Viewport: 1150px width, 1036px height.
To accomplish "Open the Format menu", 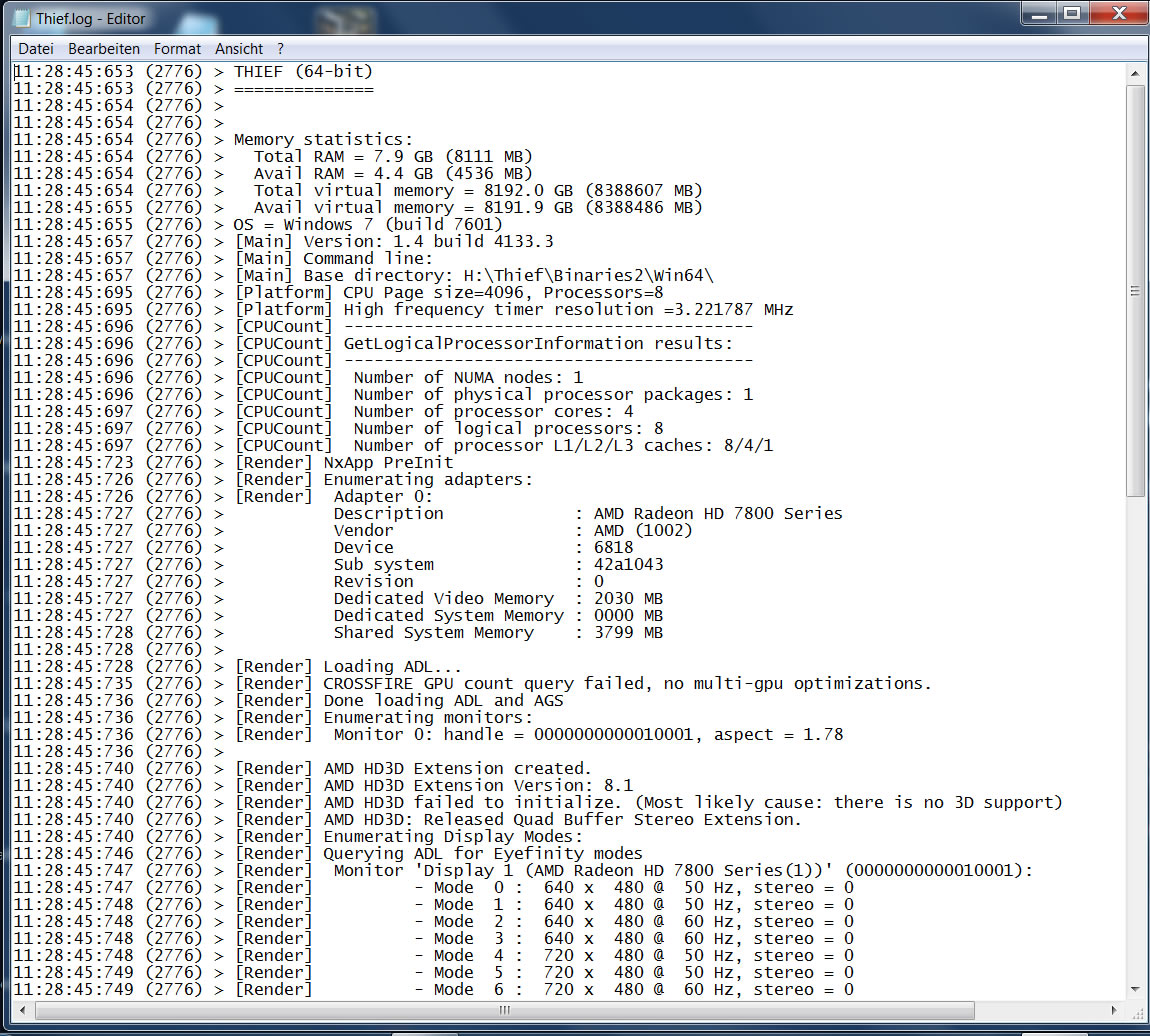I will [x=177, y=48].
